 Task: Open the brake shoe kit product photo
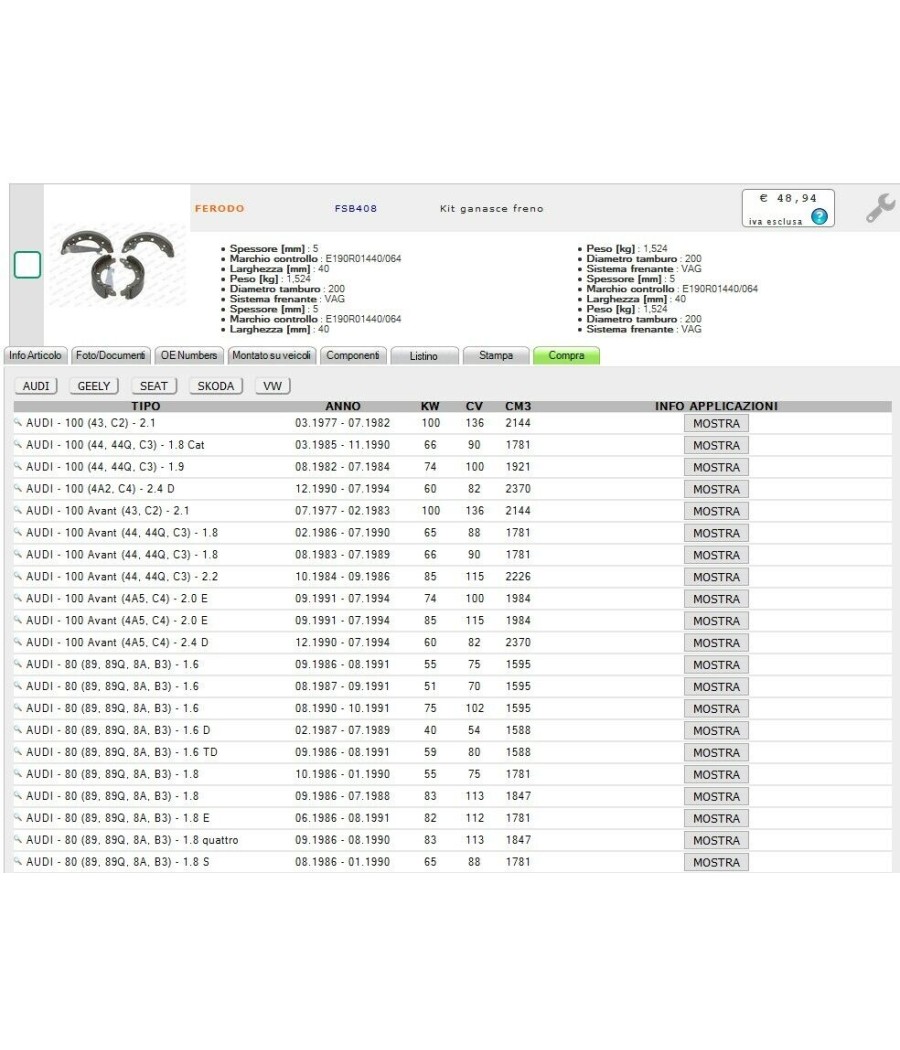(x=117, y=265)
